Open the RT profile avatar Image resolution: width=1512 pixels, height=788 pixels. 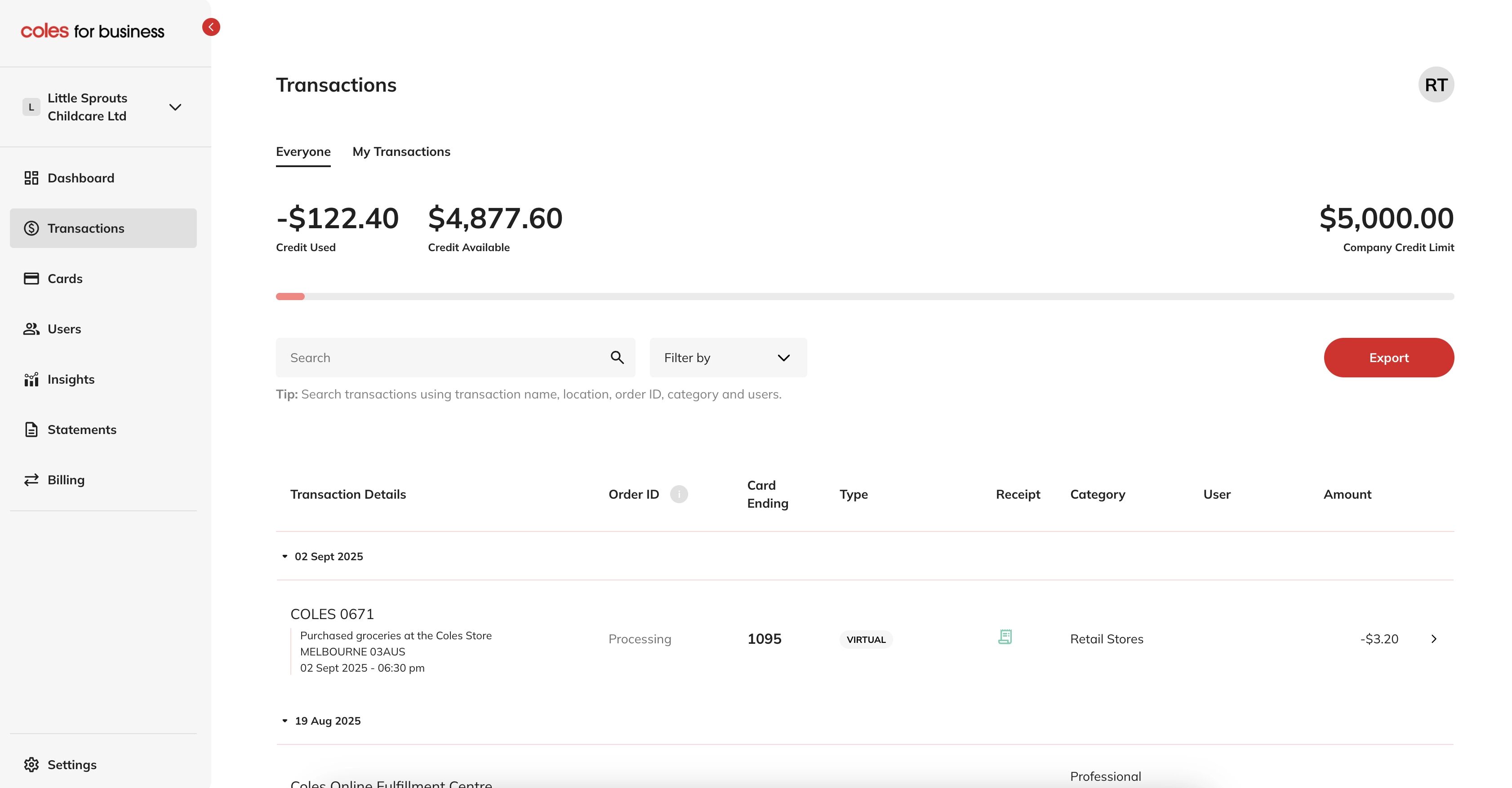click(x=1436, y=84)
